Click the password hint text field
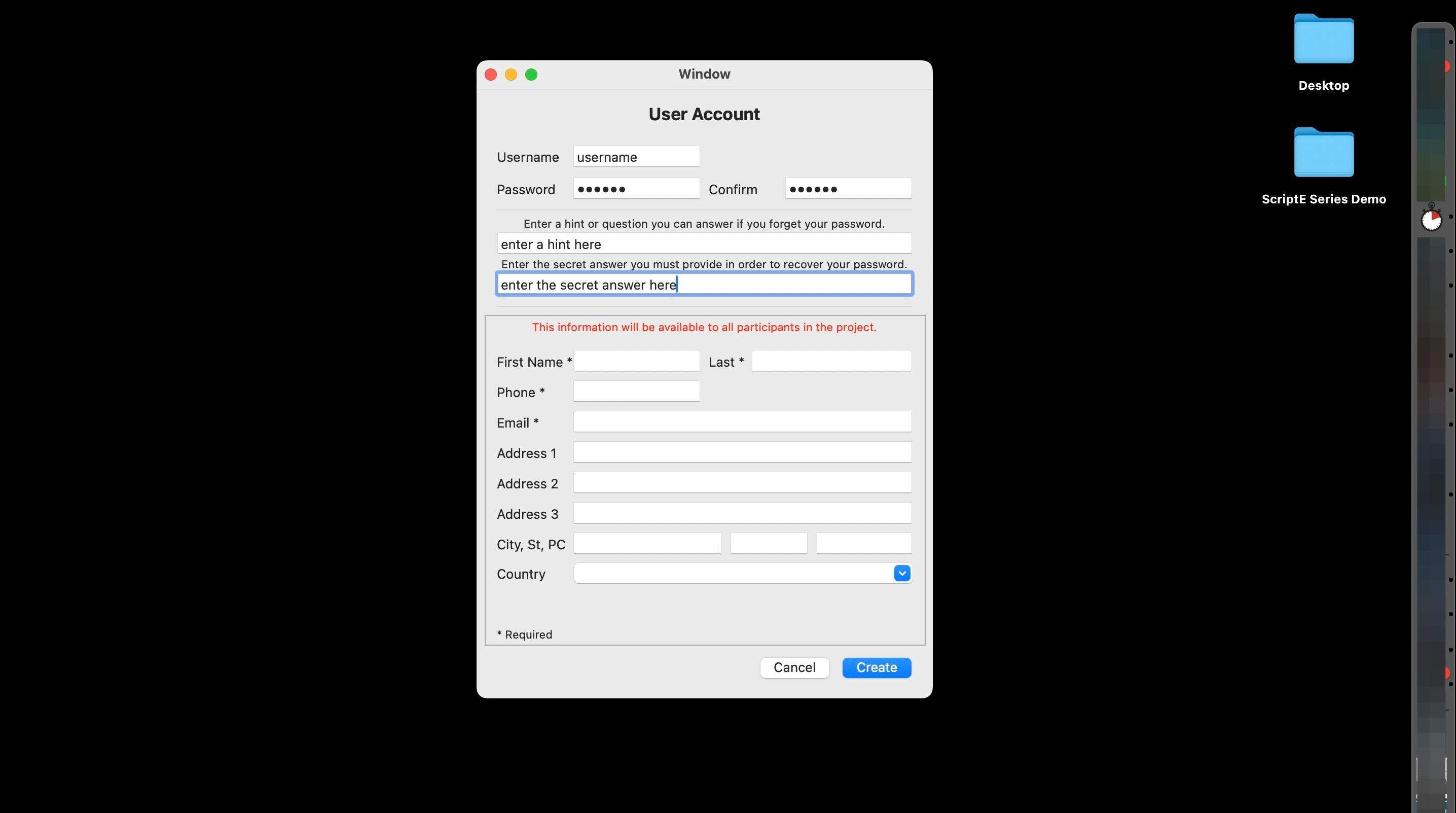 [x=704, y=243]
